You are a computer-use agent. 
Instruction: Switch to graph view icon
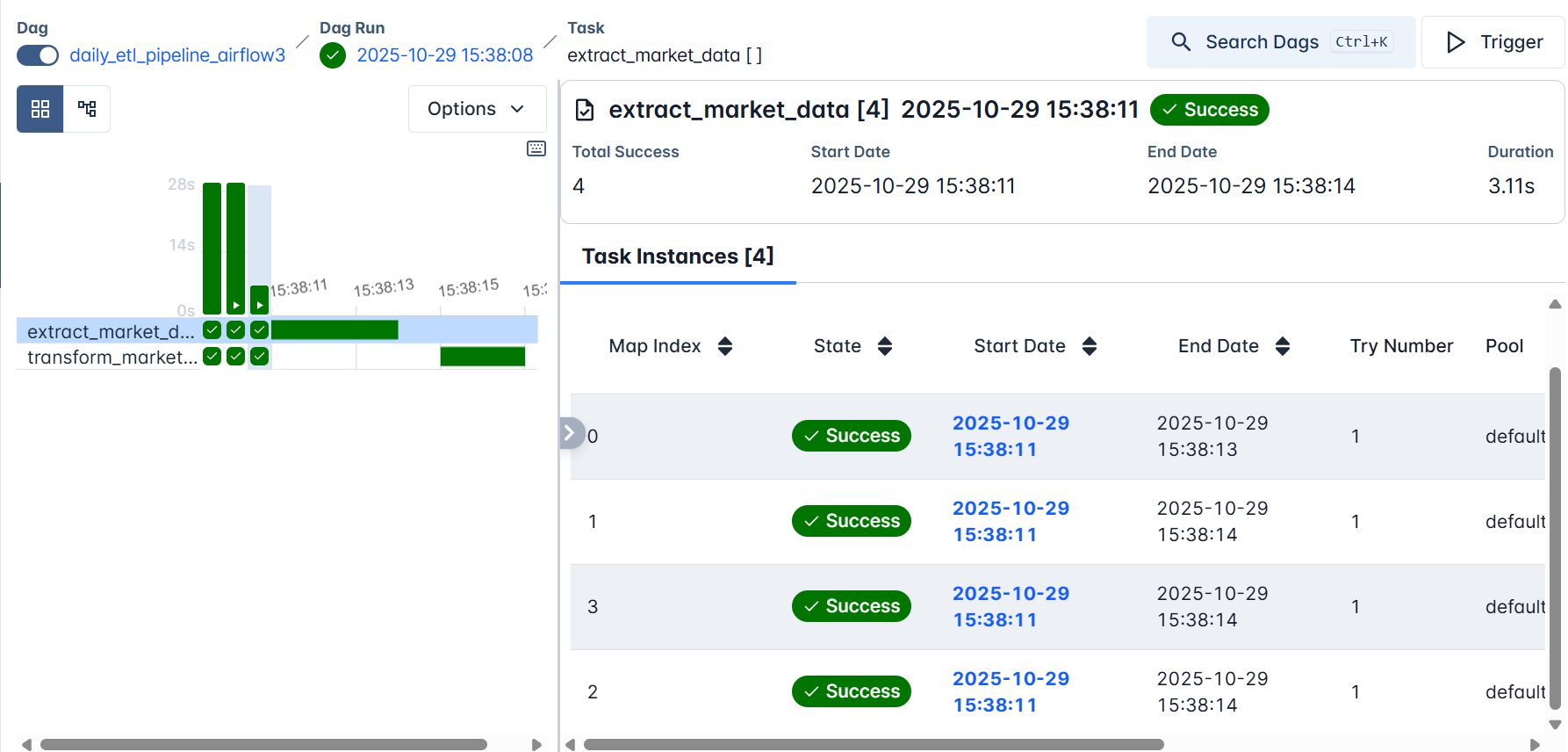click(x=87, y=109)
